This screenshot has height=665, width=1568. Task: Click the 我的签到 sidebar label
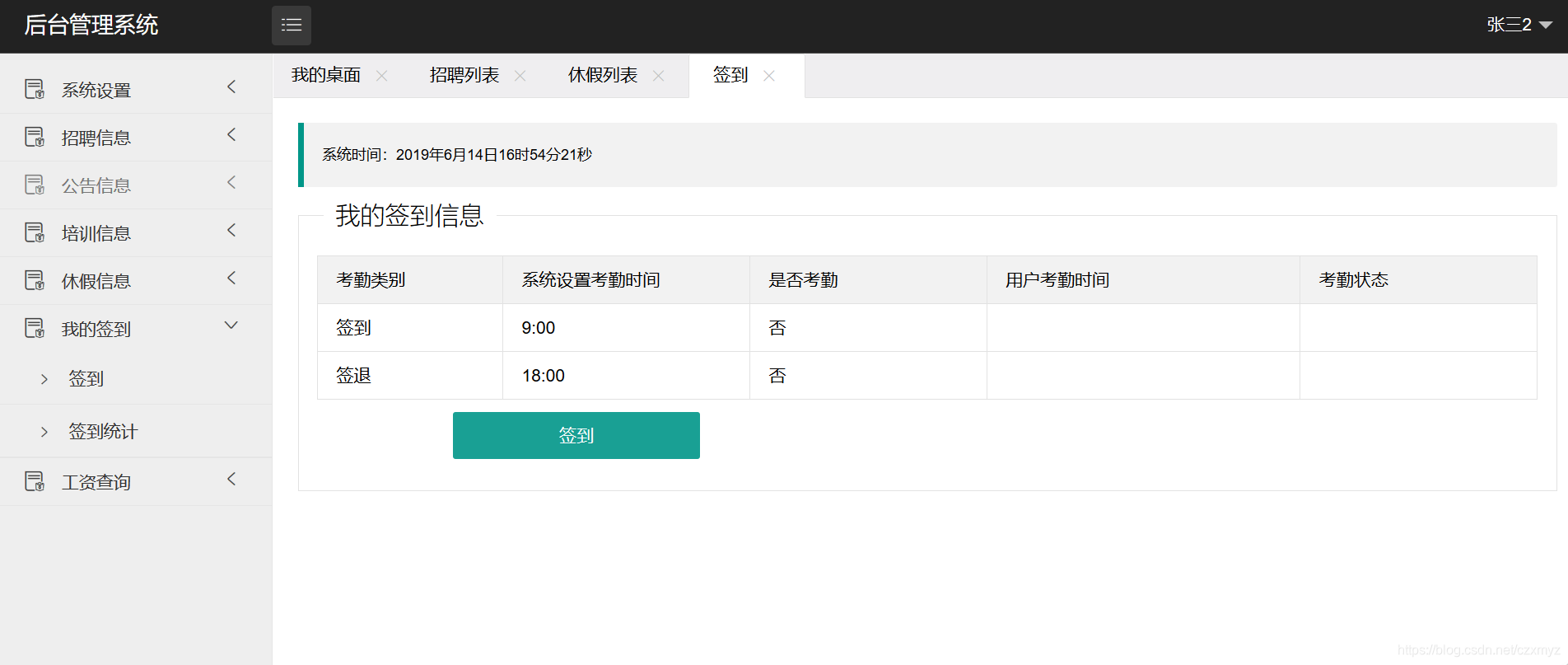(x=96, y=329)
